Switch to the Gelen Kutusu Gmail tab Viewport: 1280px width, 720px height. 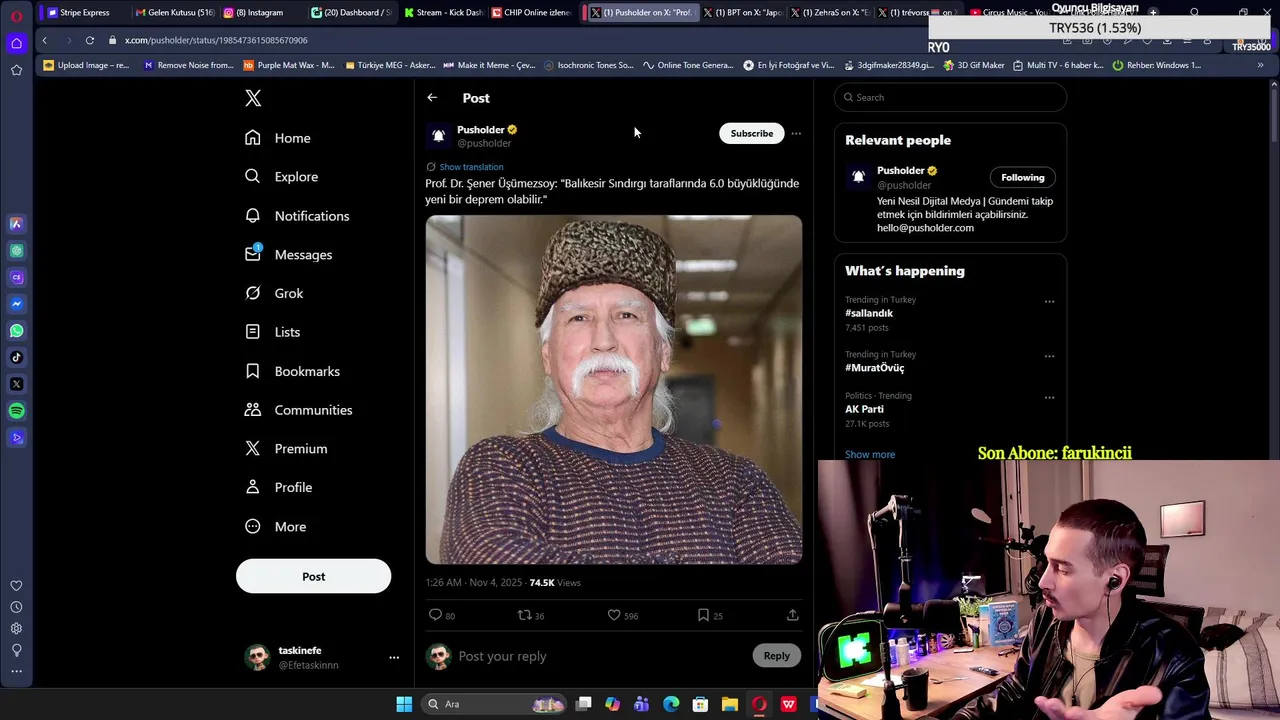point(174,13)
